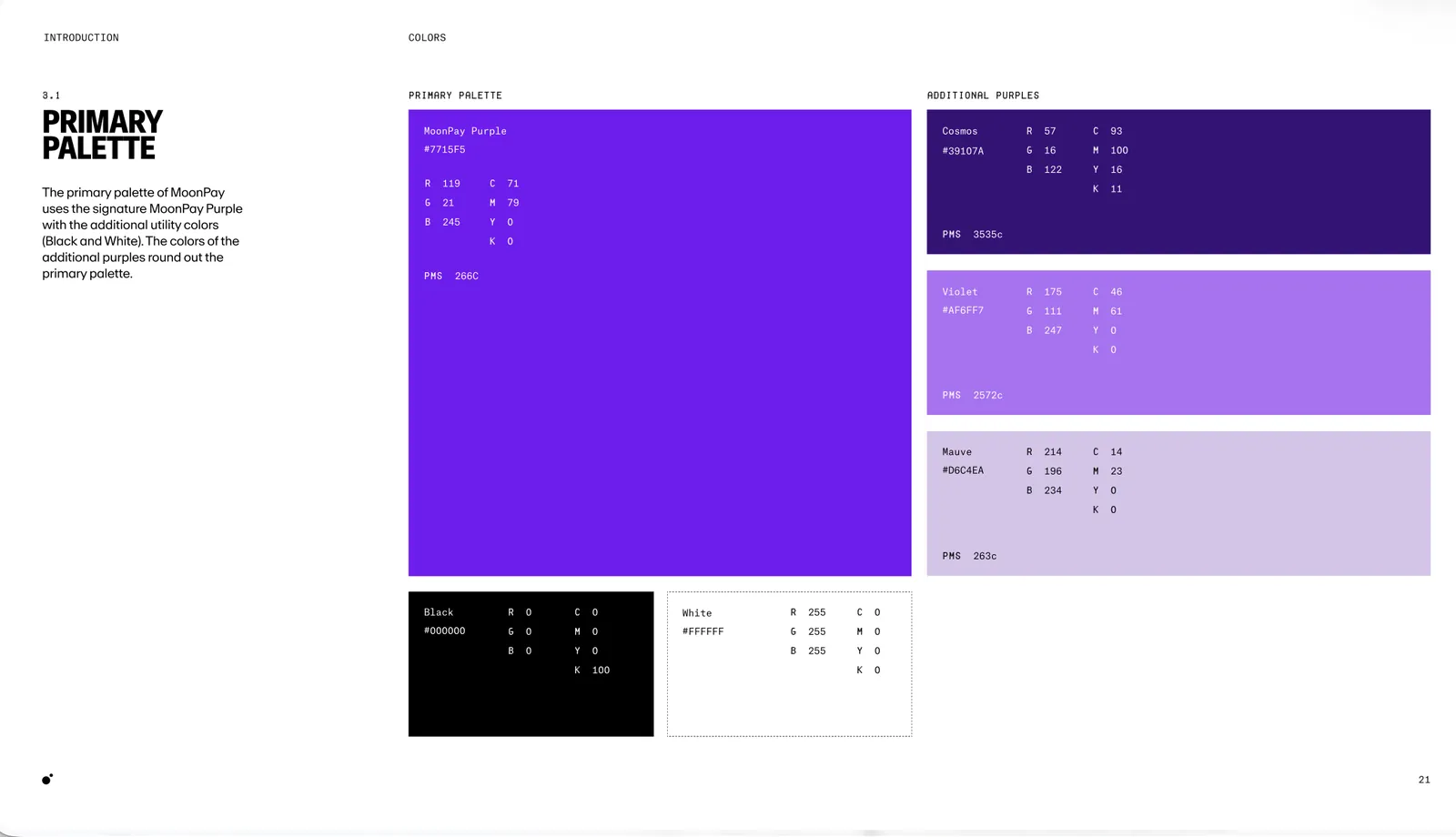Click the COLORS header label
Viewport: 1456px width, 837px height.
coord(427,38)
